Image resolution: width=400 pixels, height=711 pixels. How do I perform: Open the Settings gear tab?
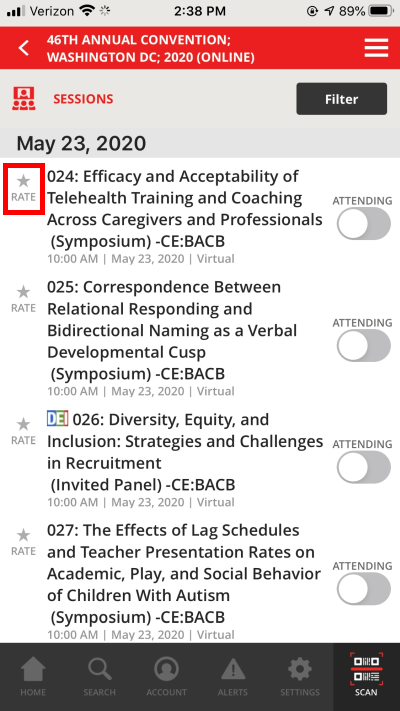tap(300, 677)
